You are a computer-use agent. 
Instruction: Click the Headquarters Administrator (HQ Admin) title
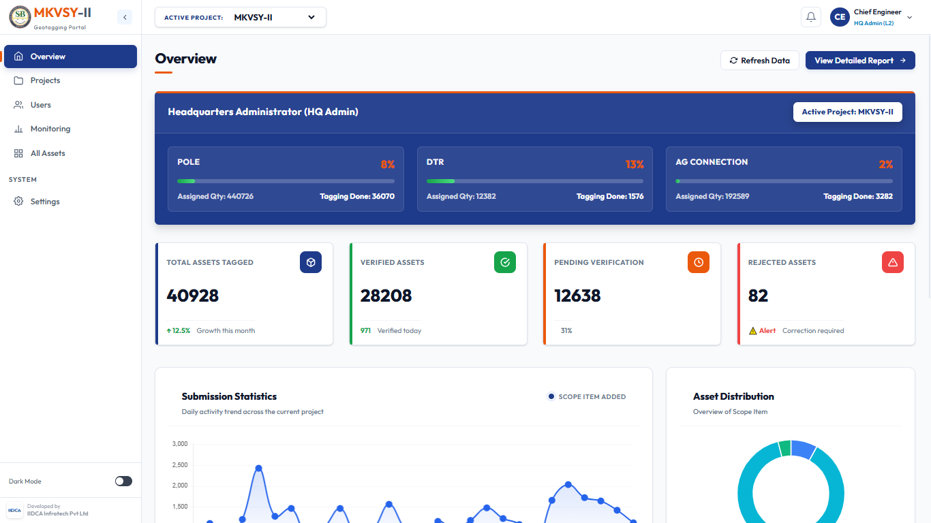coord(263,112)
